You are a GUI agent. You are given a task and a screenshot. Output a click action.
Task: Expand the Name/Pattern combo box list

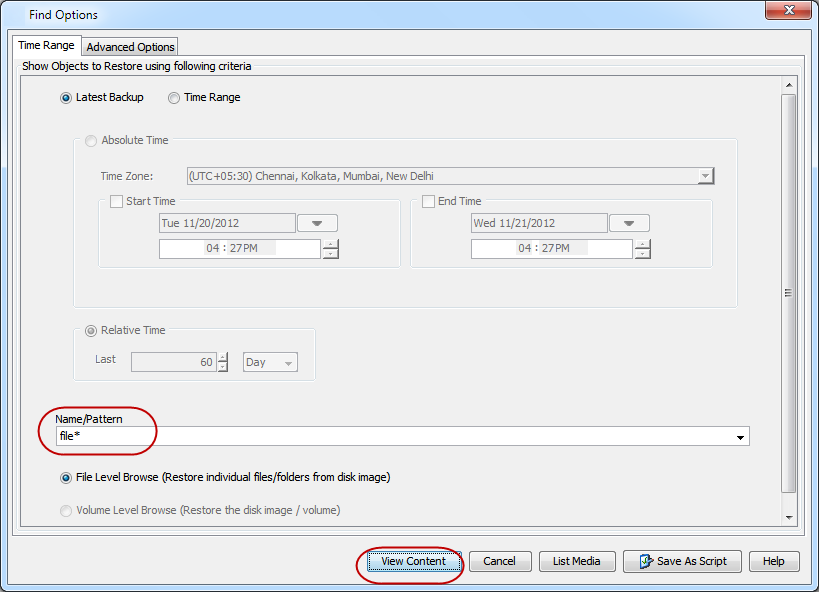(740, 437)
